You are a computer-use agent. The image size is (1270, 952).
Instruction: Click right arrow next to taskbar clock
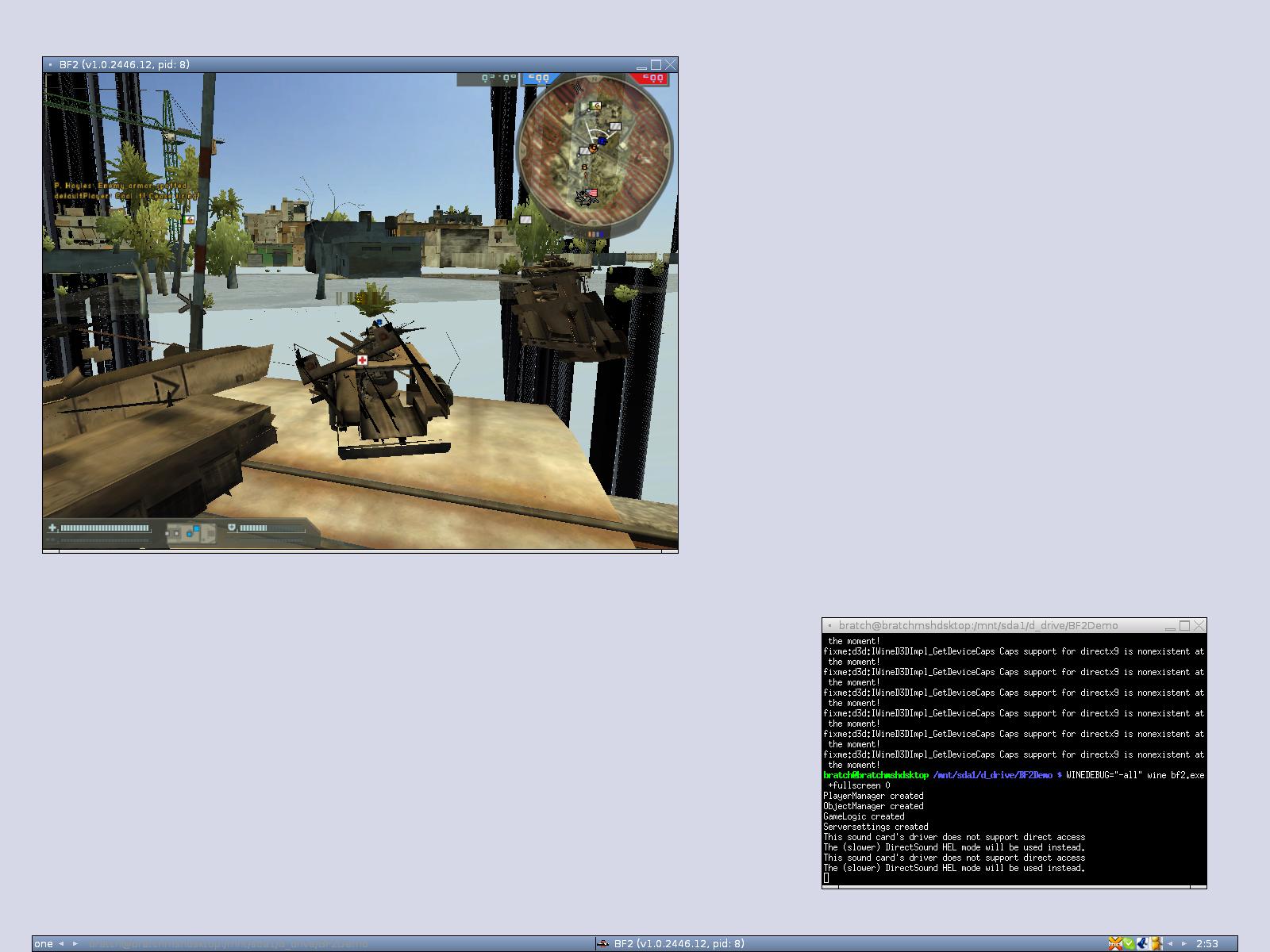click(x=1183, y=943)
